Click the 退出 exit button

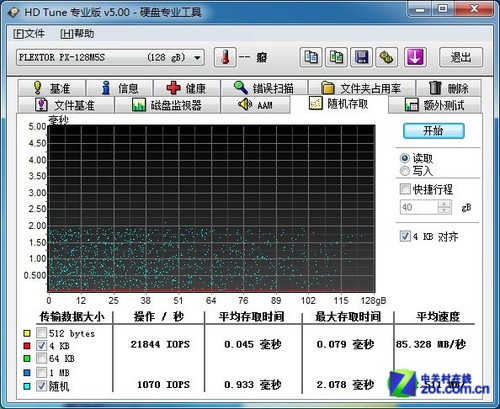pyautogui.click(x=461, y=57)
